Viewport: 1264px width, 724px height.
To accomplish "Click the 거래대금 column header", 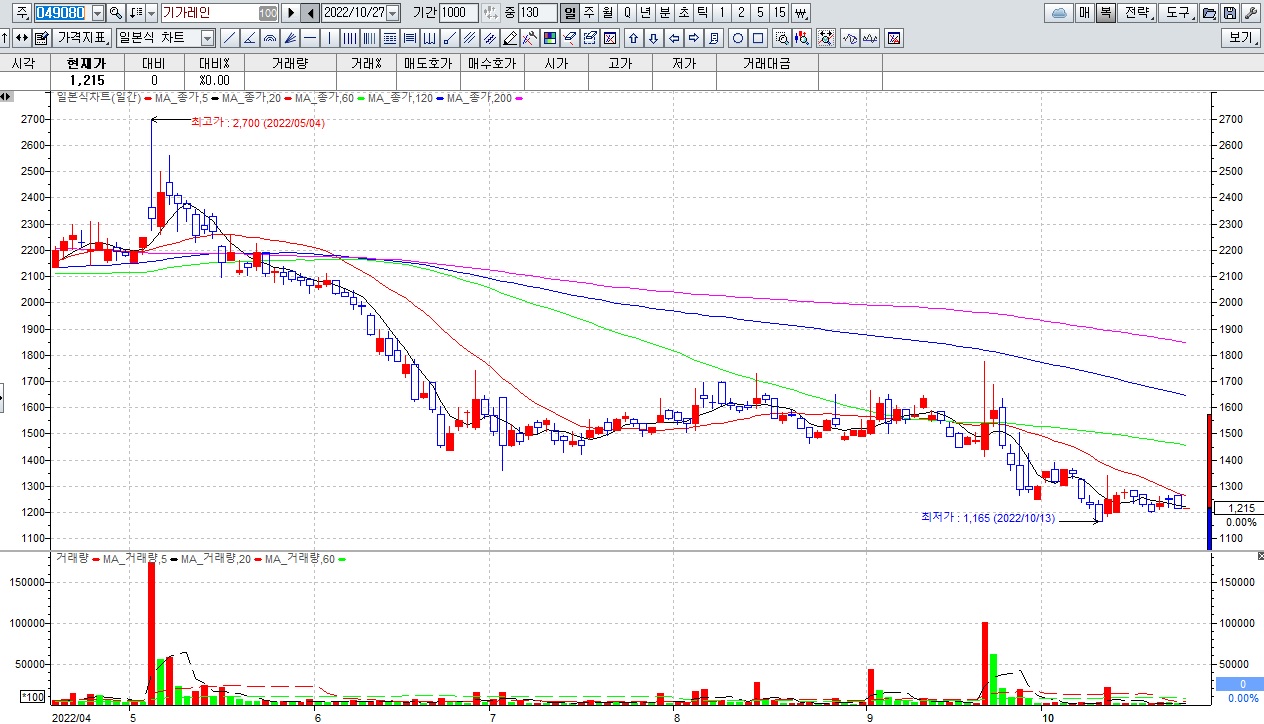I will pyautogui.click(x=767, y=63).
